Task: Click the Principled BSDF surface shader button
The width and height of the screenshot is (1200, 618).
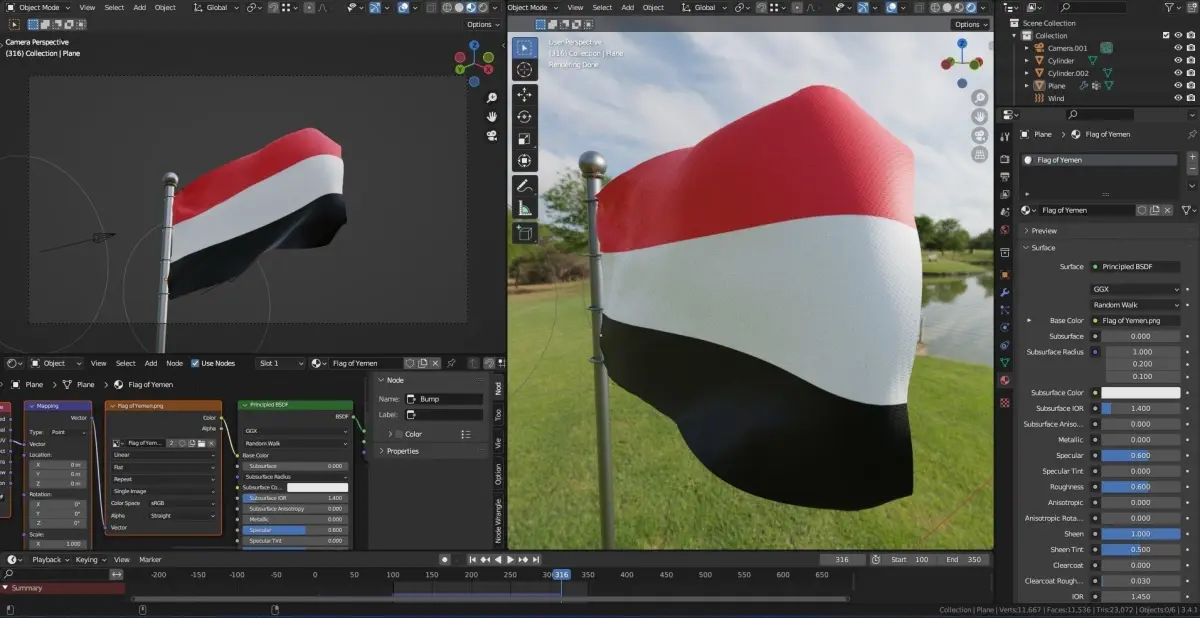Action: pyautogui.click(x=1136, y=267)
